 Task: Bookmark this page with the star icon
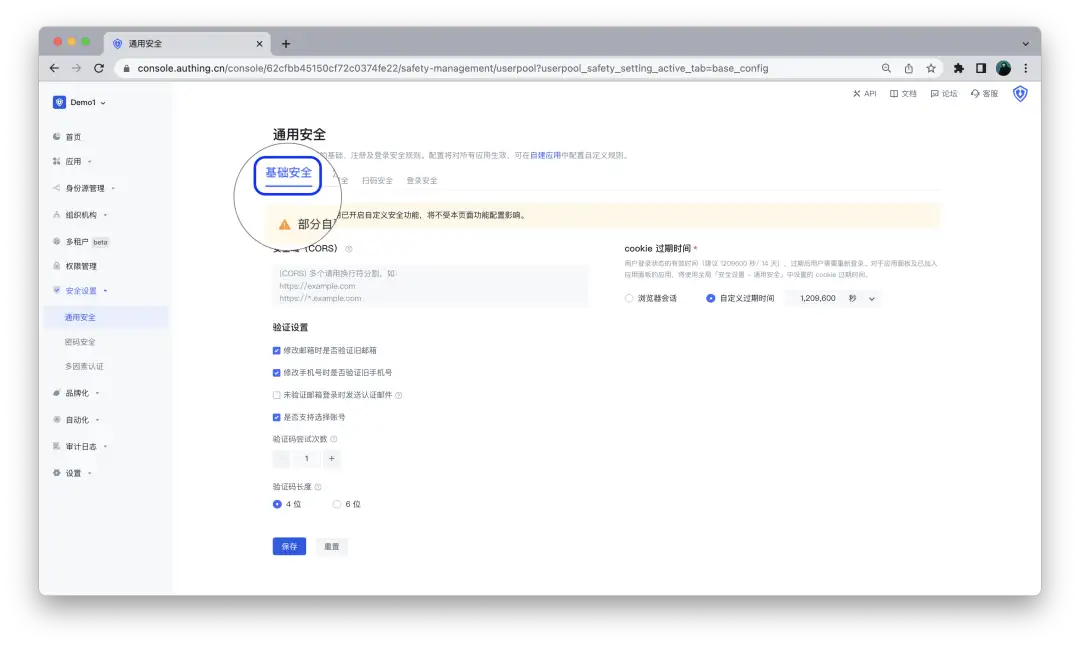(931, 68)
